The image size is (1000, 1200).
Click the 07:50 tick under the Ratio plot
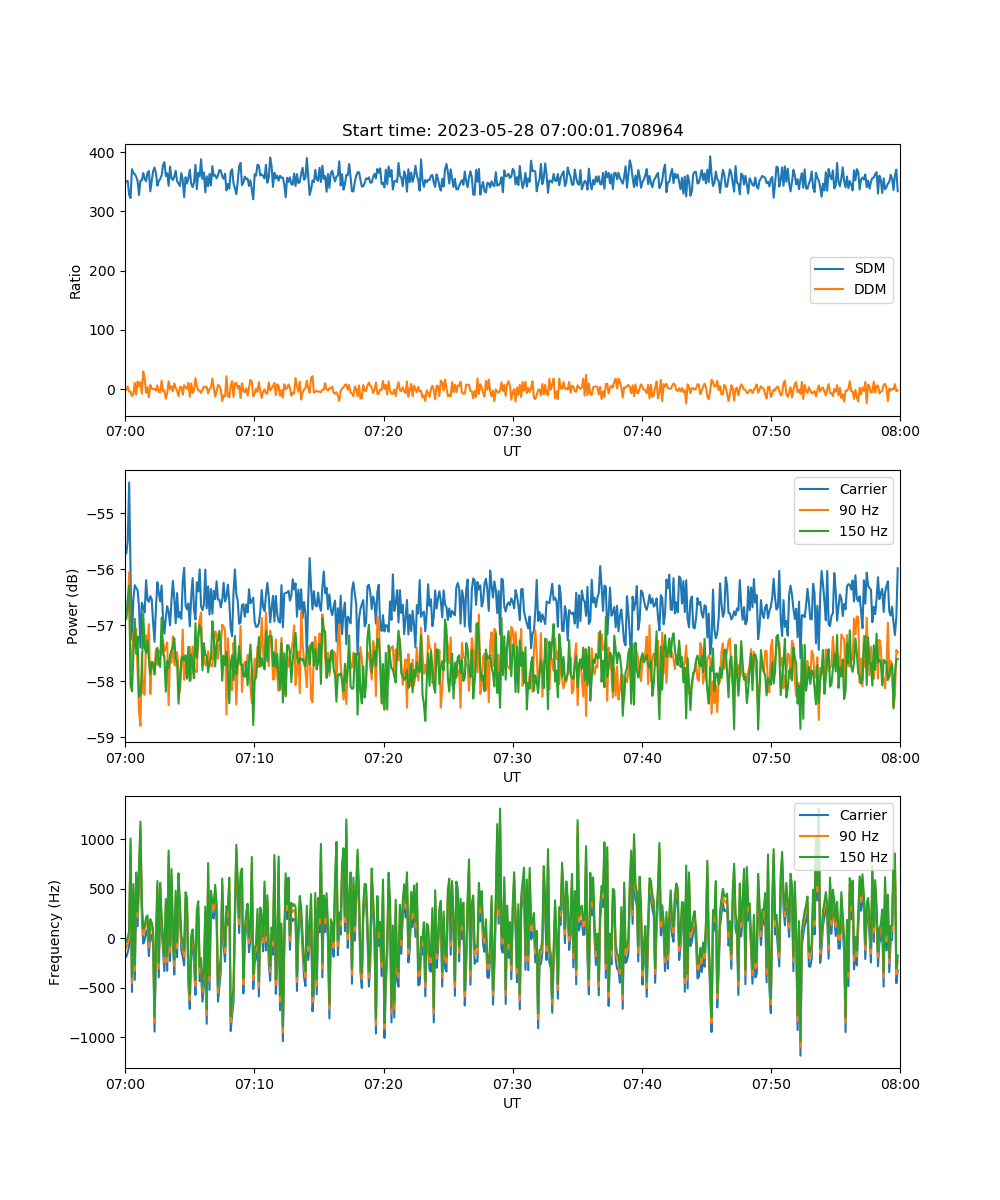(x=771, y=431)
